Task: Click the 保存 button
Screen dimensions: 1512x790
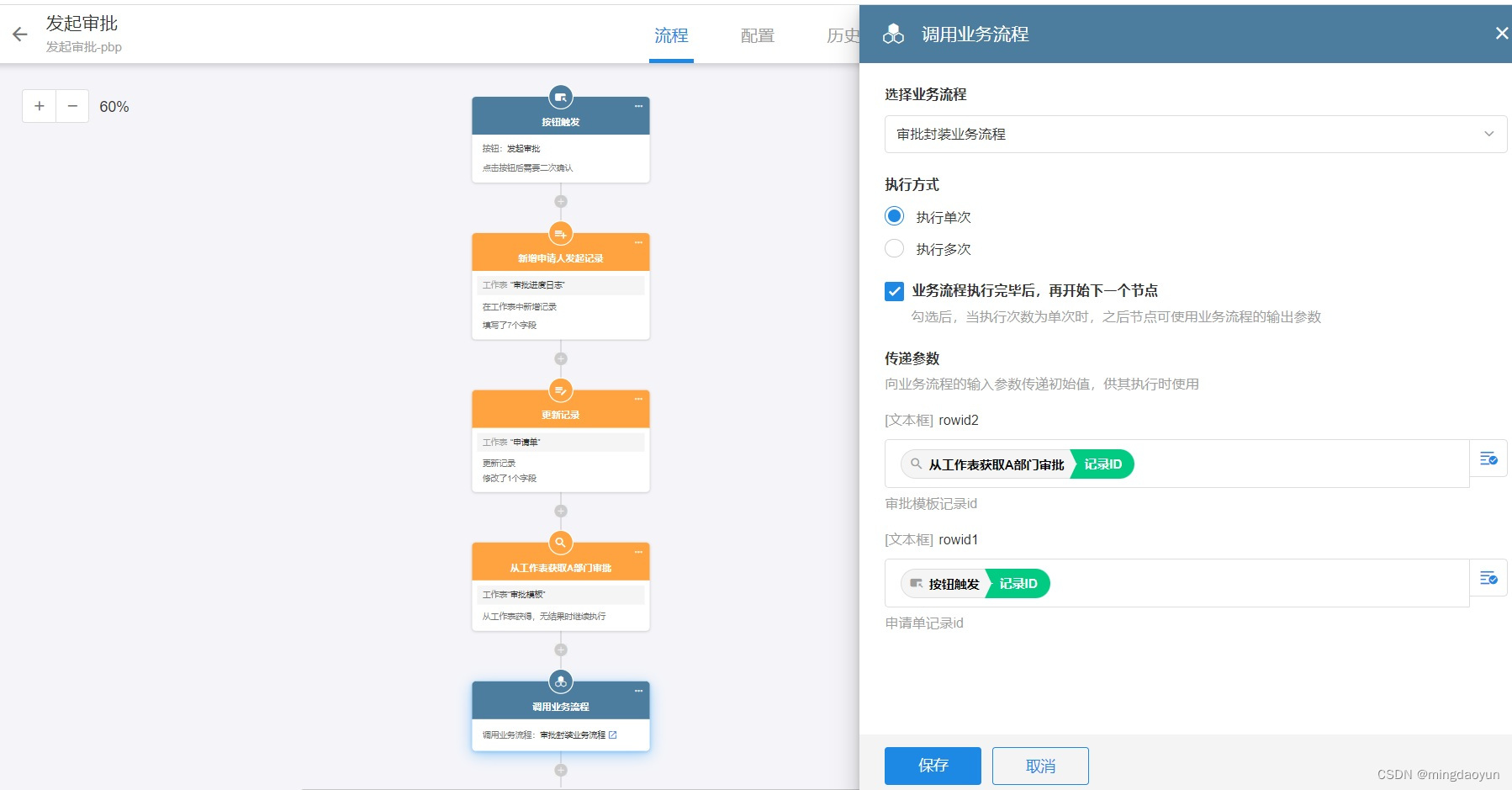Action: coord(932,766)
